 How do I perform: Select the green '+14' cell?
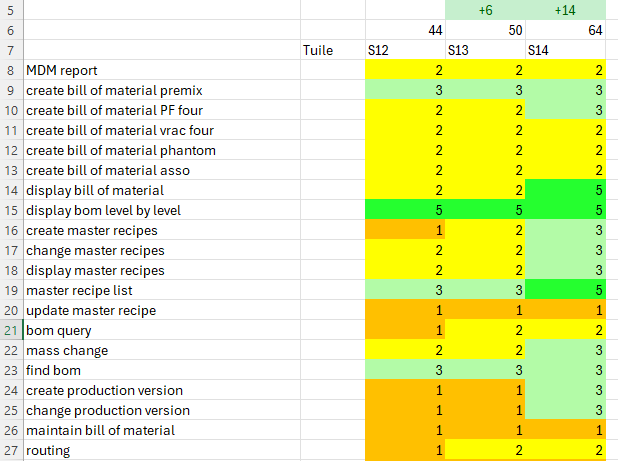565,10
